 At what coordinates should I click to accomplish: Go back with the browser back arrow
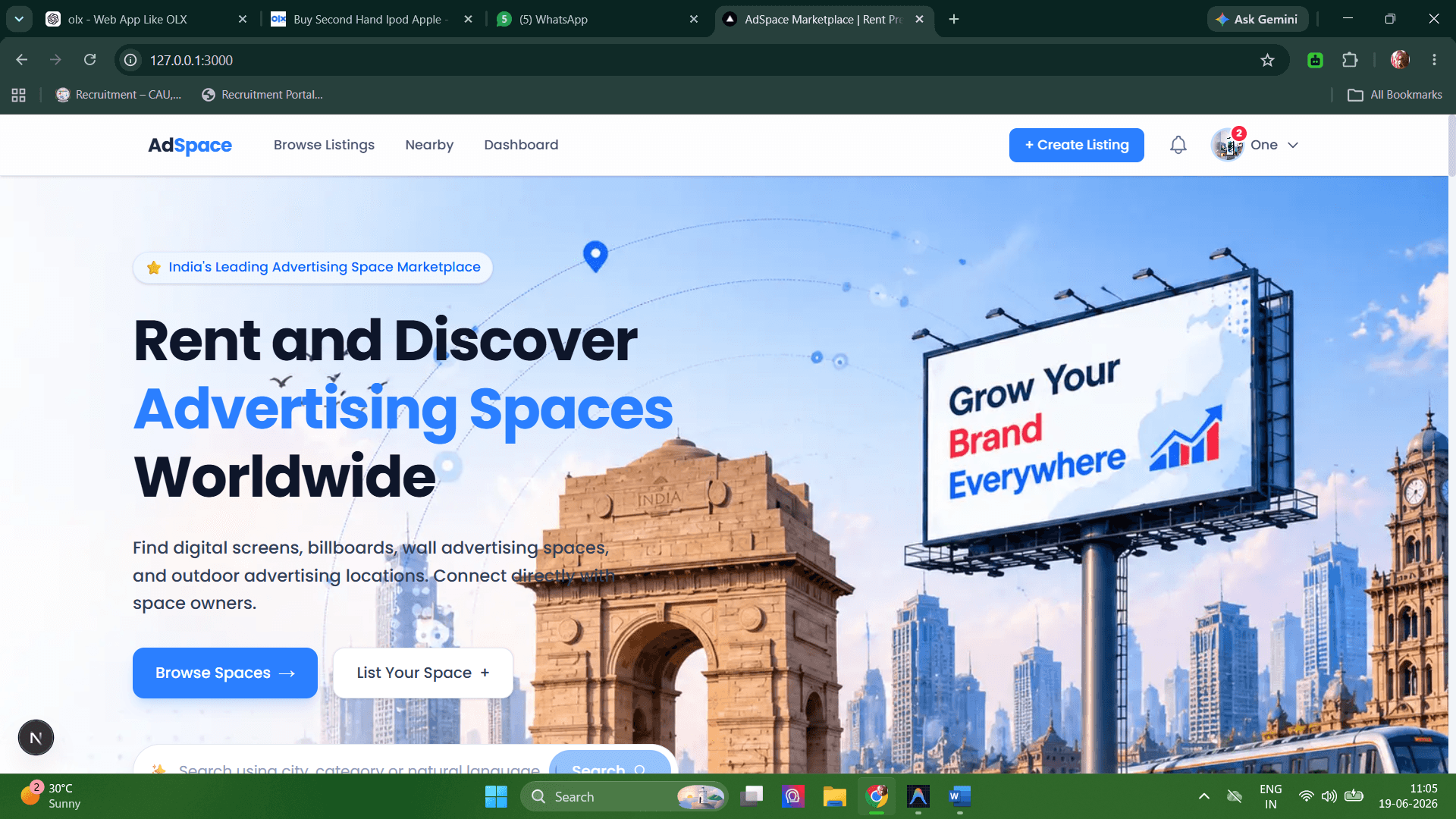(x=21, y=60)
